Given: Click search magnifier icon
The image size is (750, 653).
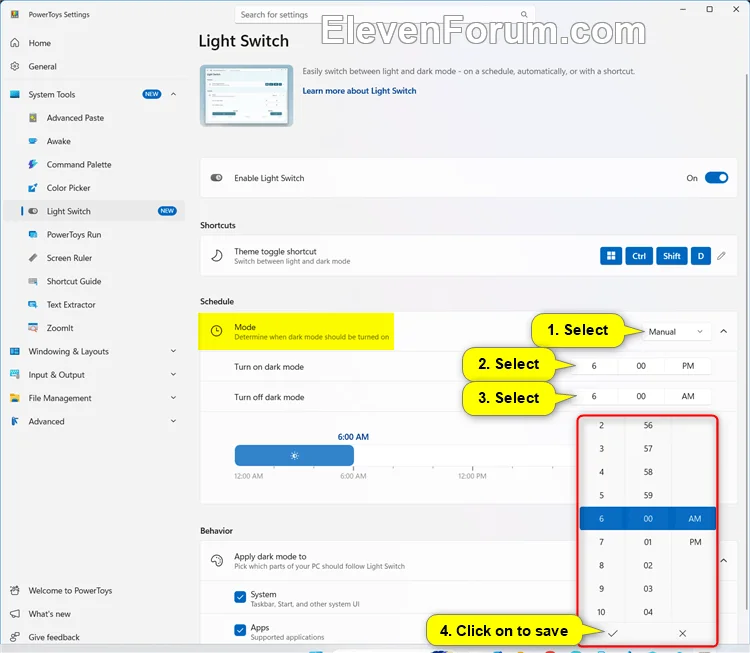Looking at the screenshot, I should 524,14.
